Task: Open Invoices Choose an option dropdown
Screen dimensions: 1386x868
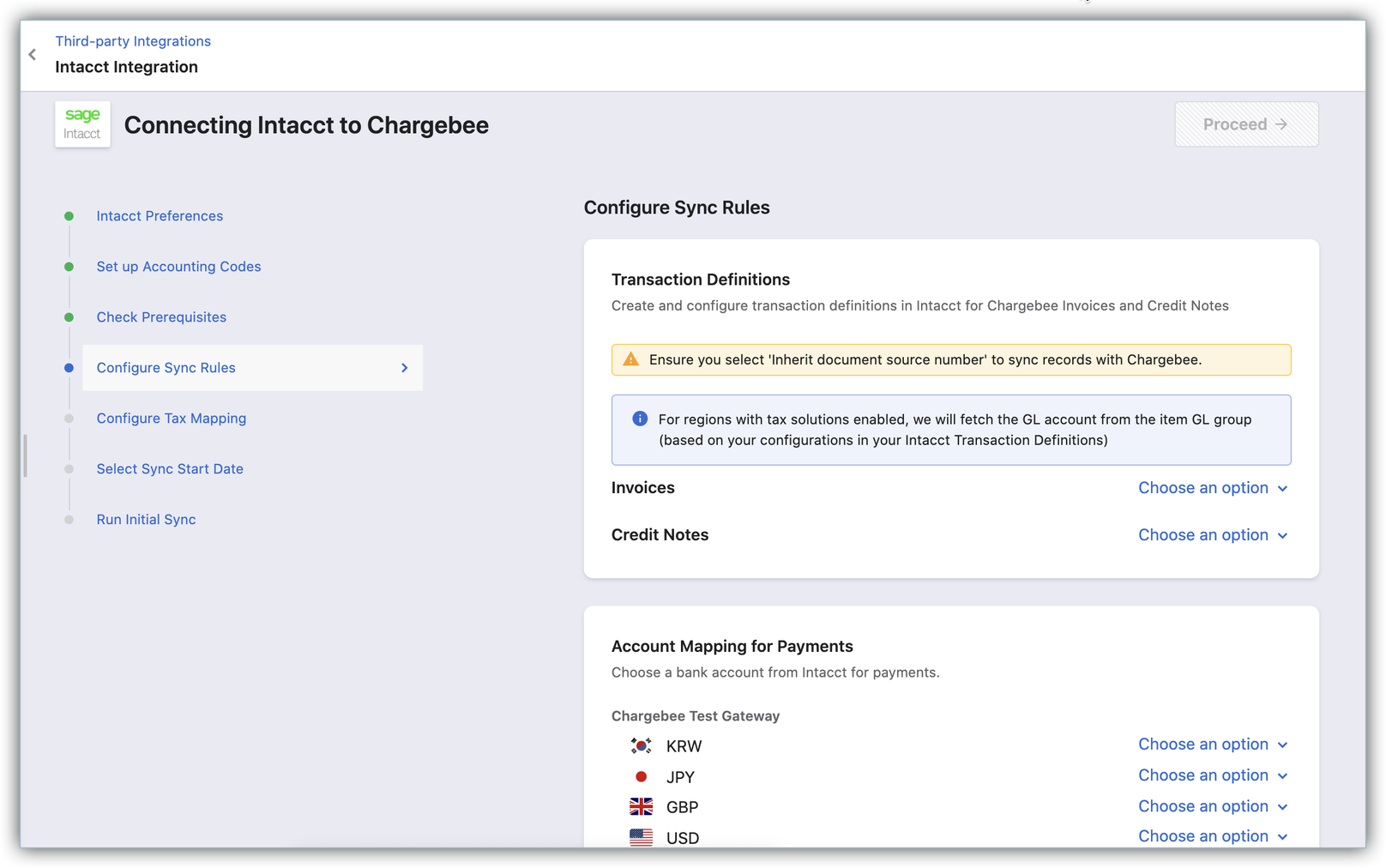Action: (1213, 488)
